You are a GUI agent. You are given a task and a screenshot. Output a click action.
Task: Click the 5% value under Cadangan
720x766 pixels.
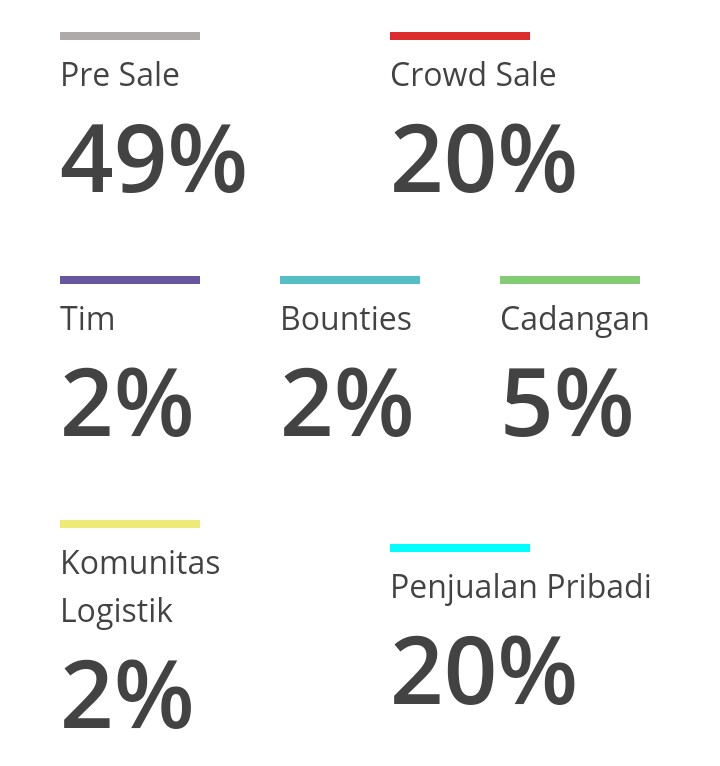567,403
